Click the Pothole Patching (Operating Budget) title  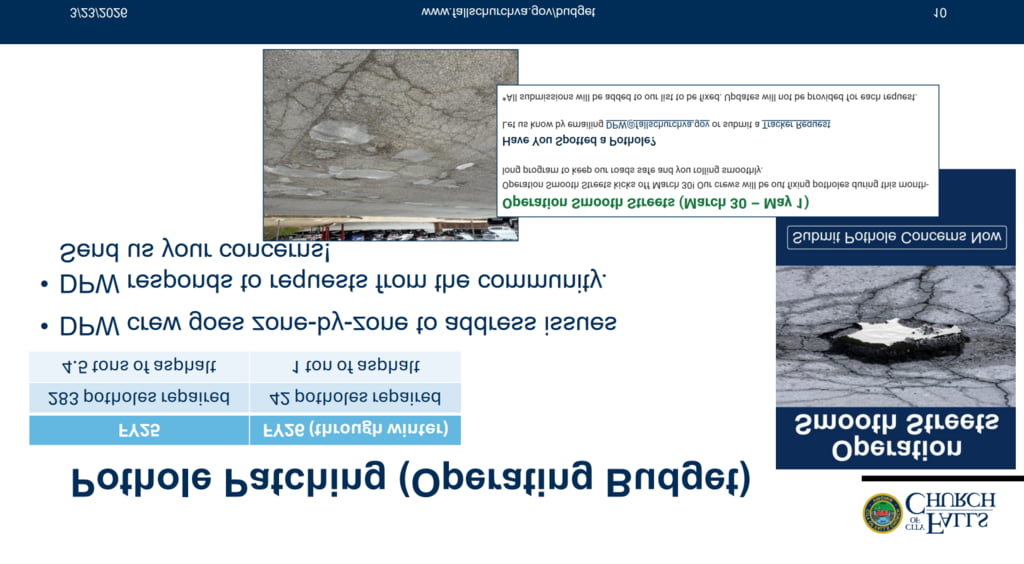click(x=410, y=482)
